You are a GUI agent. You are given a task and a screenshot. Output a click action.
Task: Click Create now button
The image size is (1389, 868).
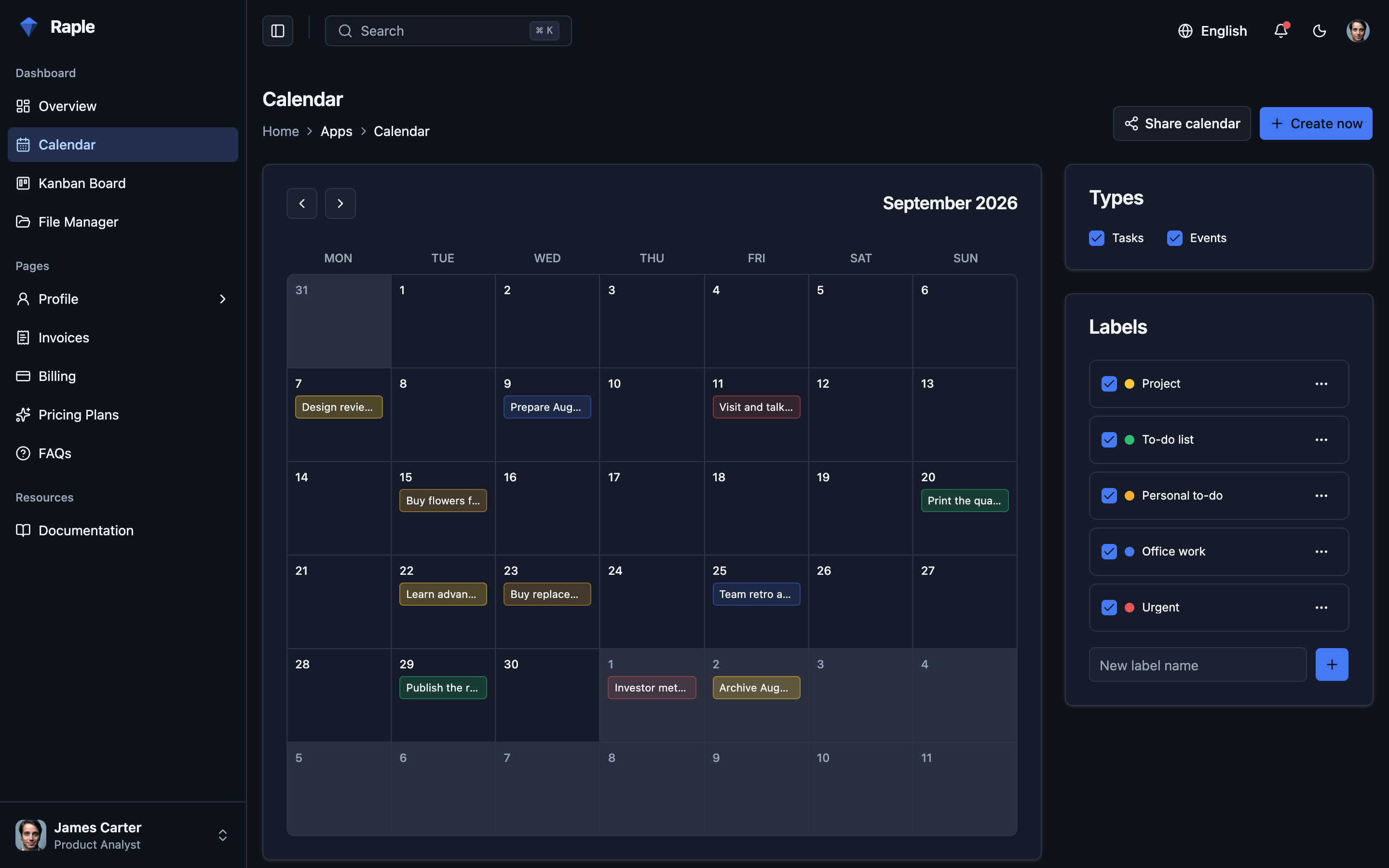[1316, 123]
